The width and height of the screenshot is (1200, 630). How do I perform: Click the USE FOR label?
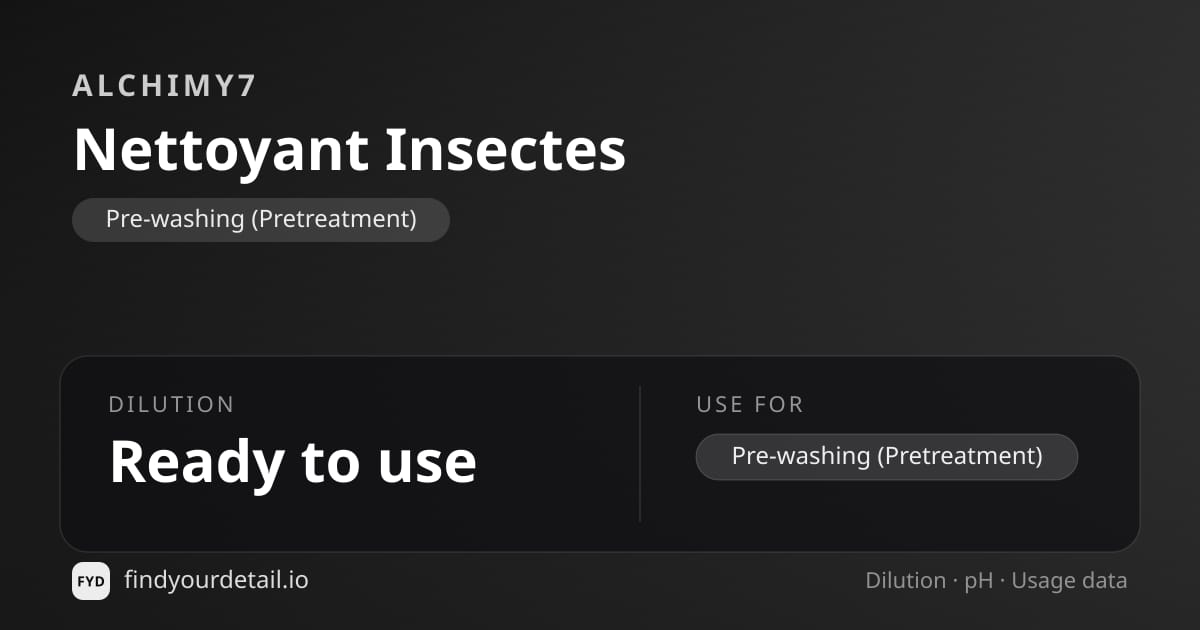[x=751, y=405]
